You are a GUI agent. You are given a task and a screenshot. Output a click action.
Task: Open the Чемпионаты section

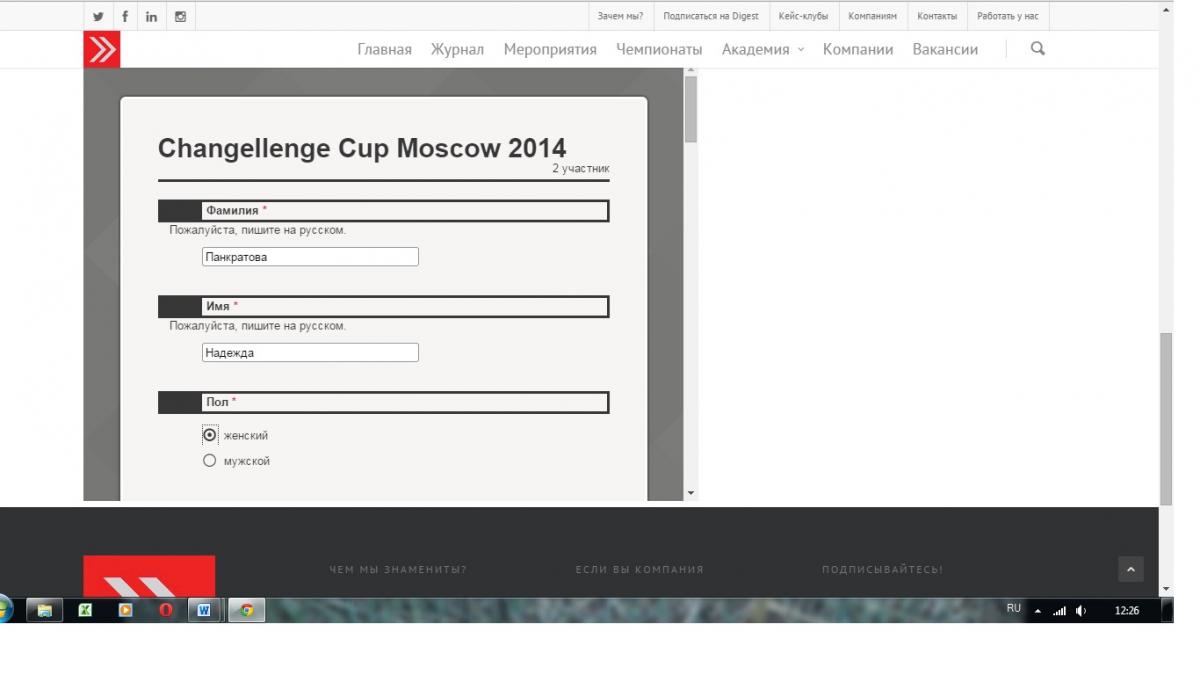[x=659, y=49]
